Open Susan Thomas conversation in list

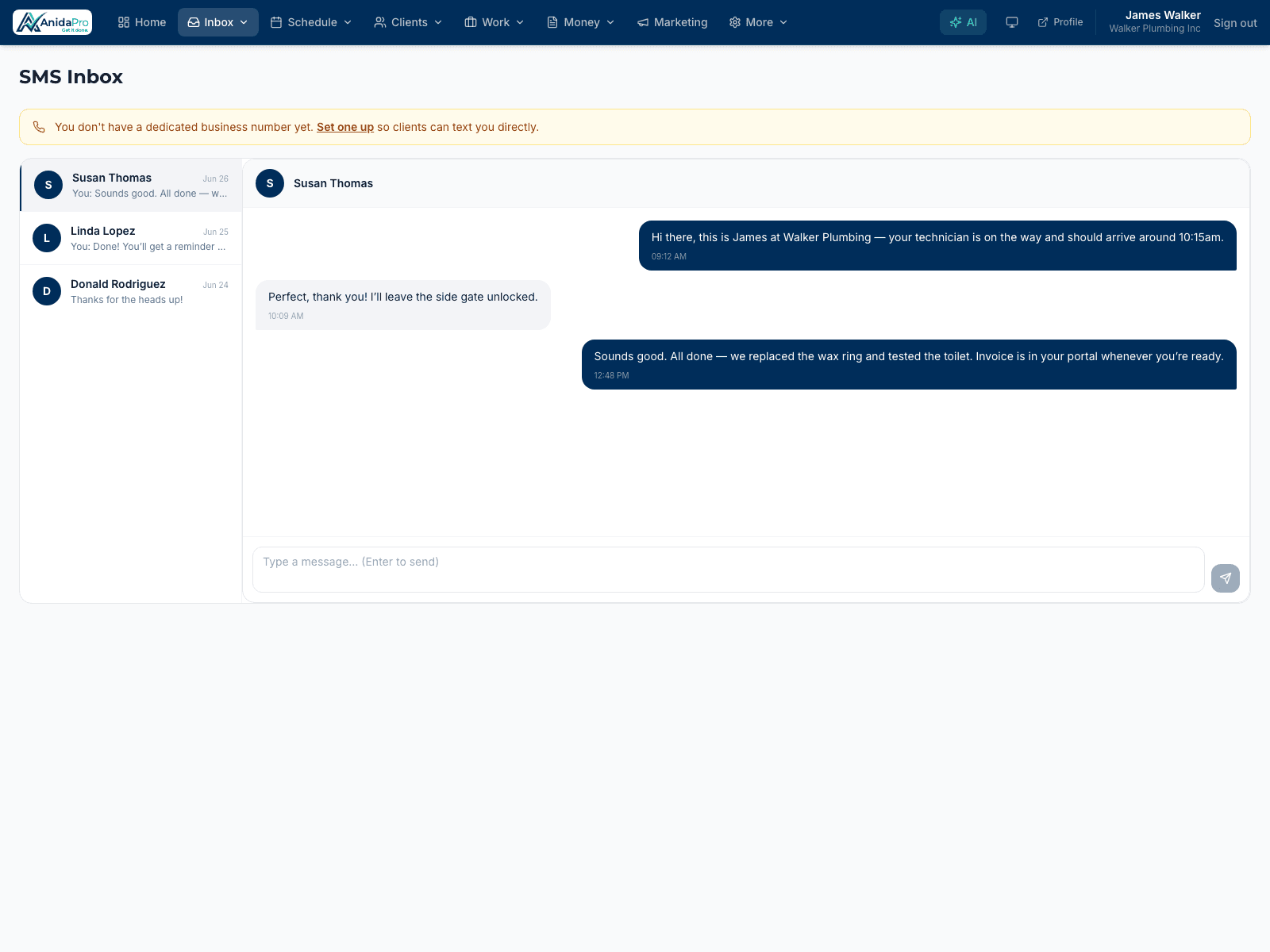(131, 185)
